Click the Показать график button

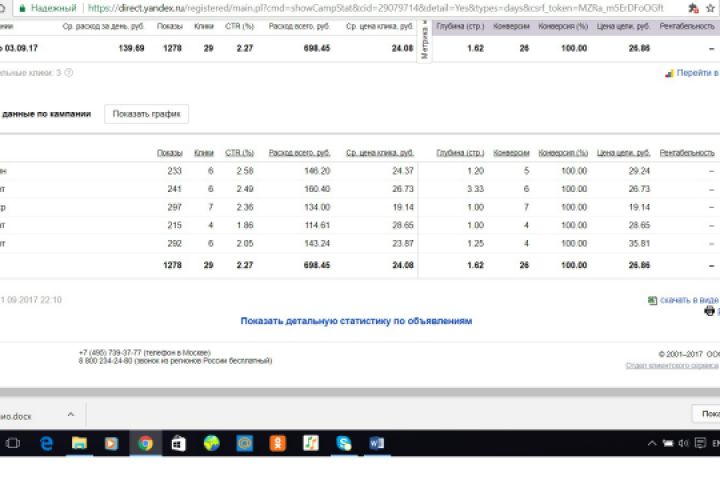(146, 114)
